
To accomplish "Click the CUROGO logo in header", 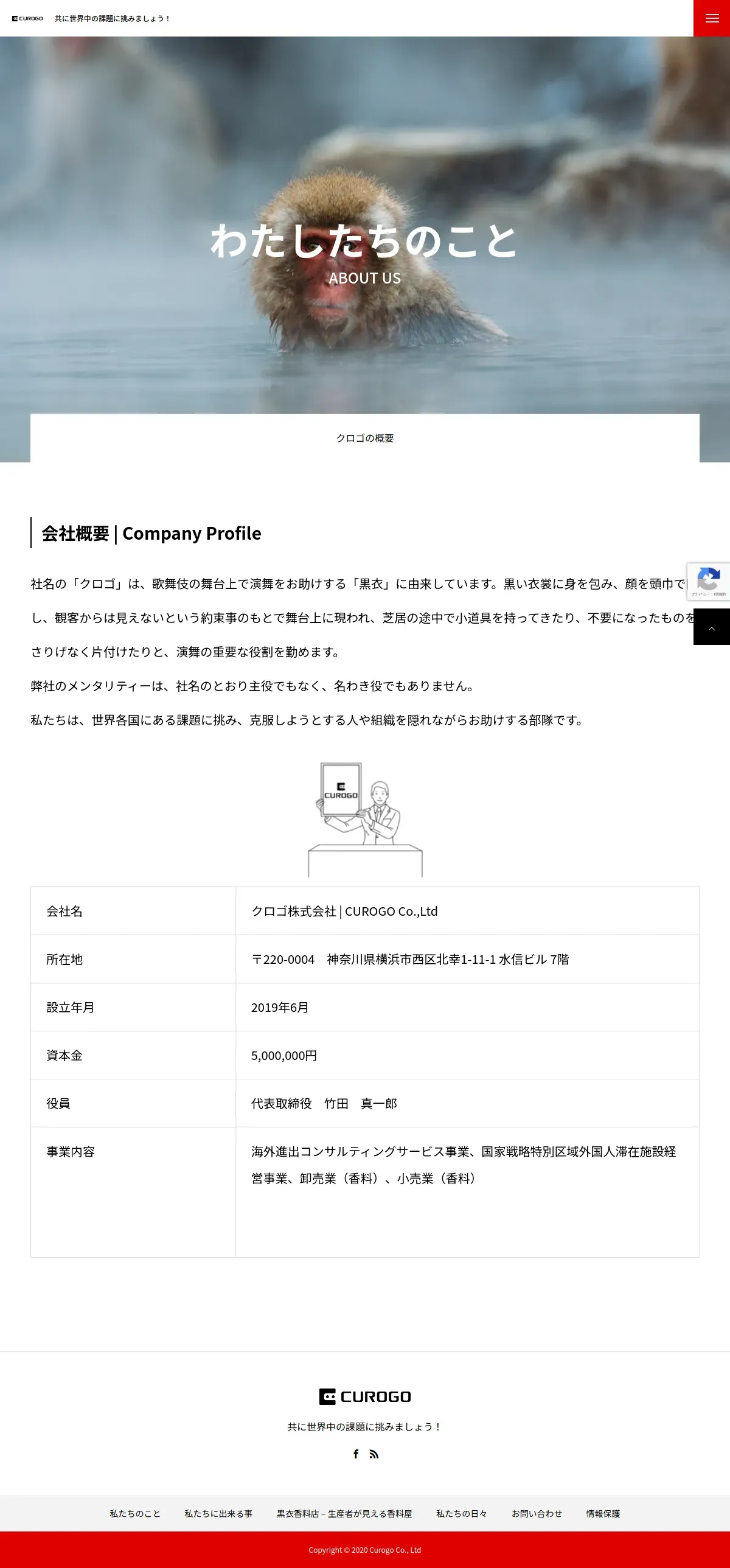I will coord(27,19).
